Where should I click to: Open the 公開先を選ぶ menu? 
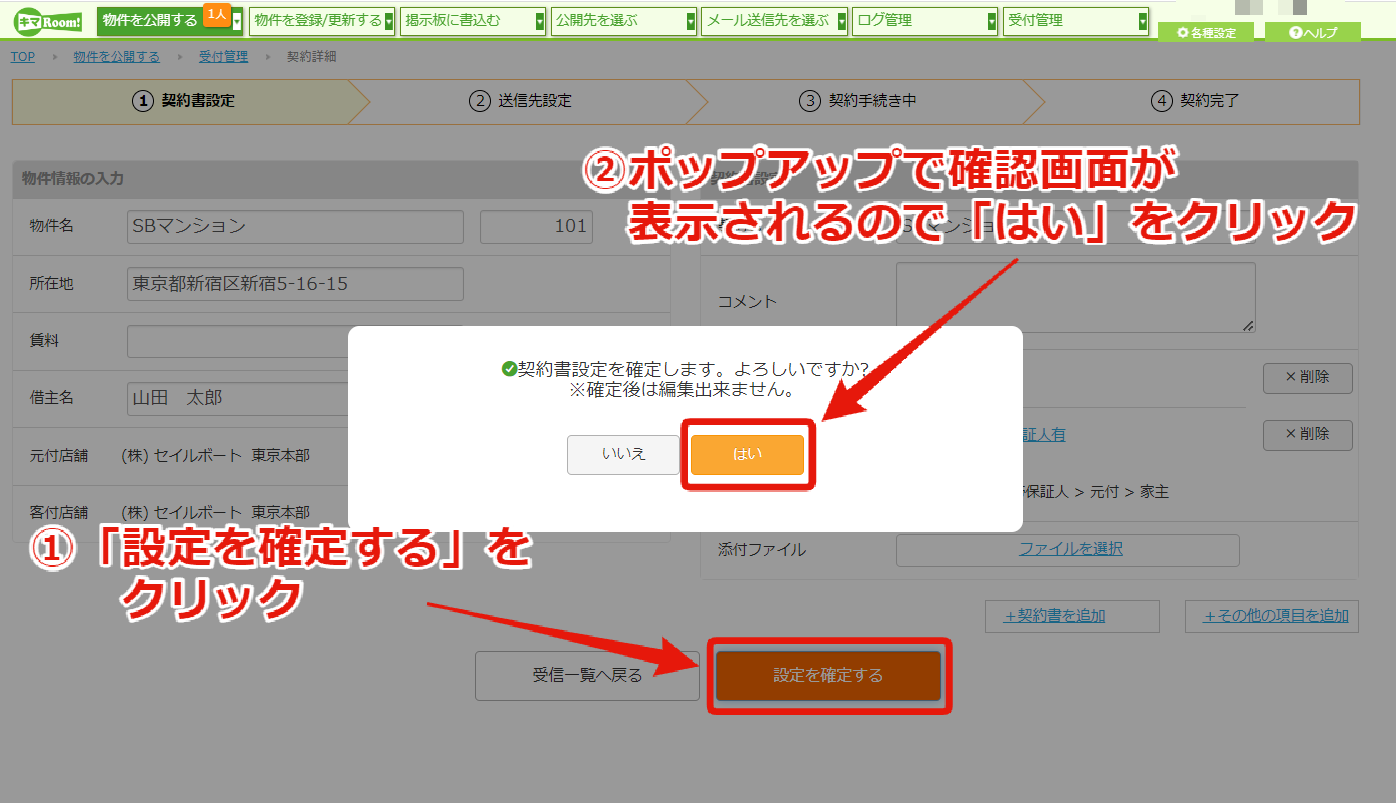point(623,20)
